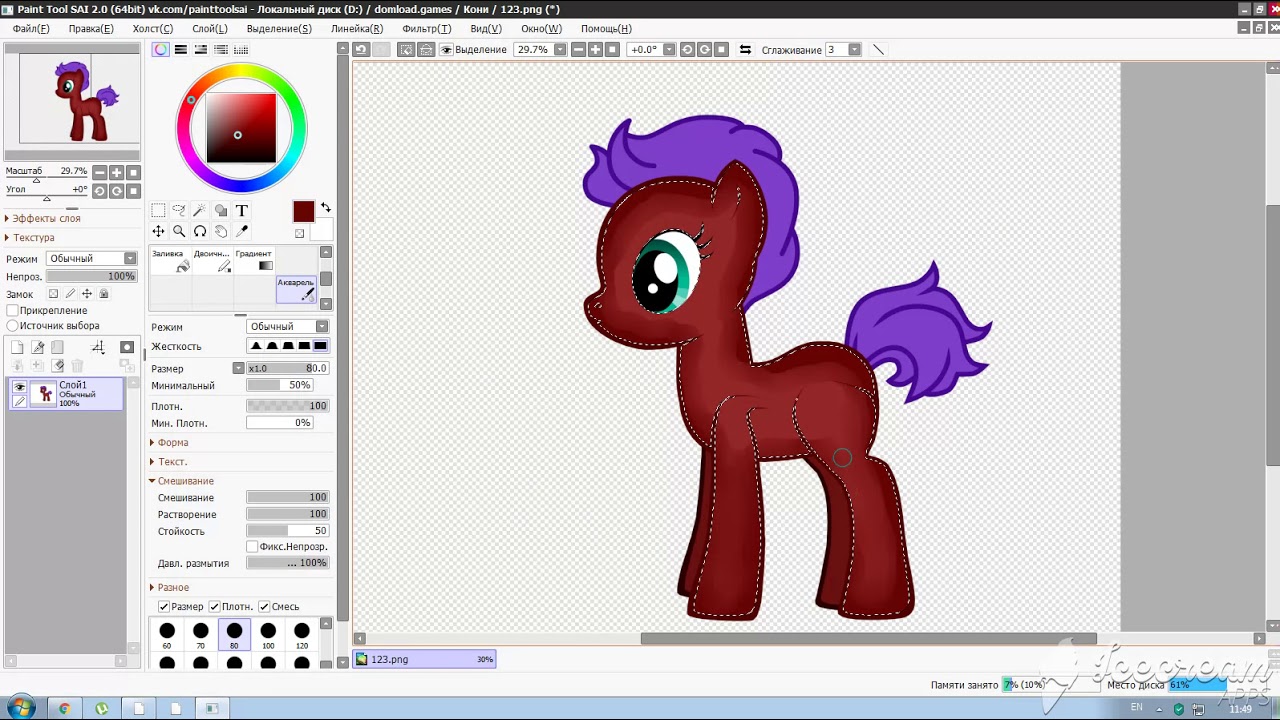Toggle Плотн. pressure checkbox
This screenshot has height=720, width=1280.
[214, 607]
